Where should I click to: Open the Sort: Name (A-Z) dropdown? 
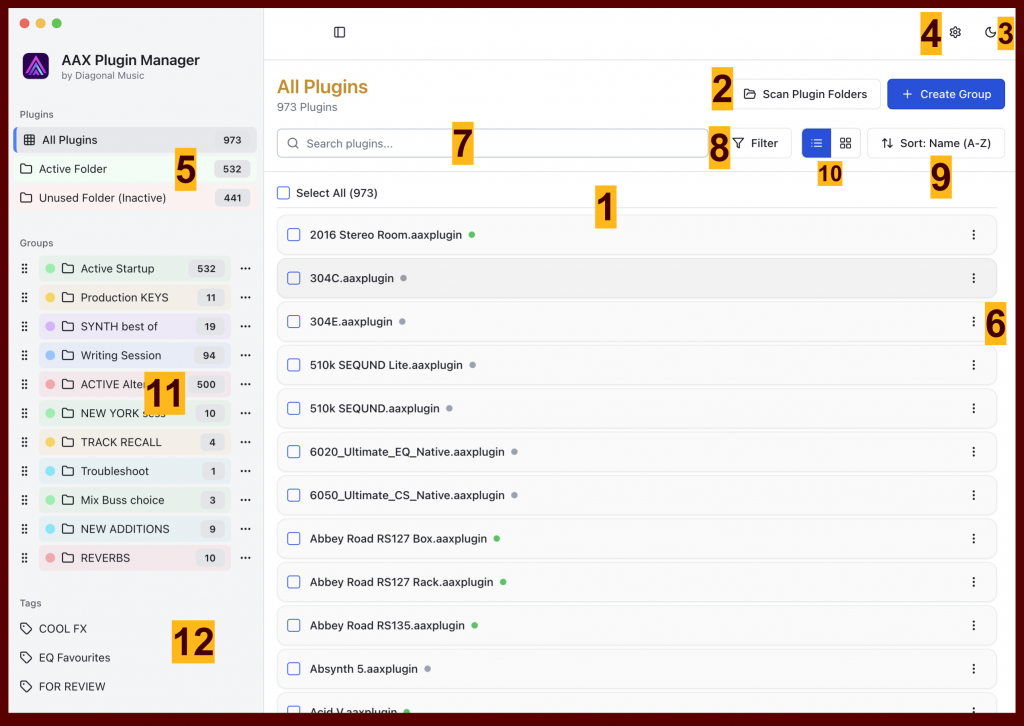pos(935,143)
